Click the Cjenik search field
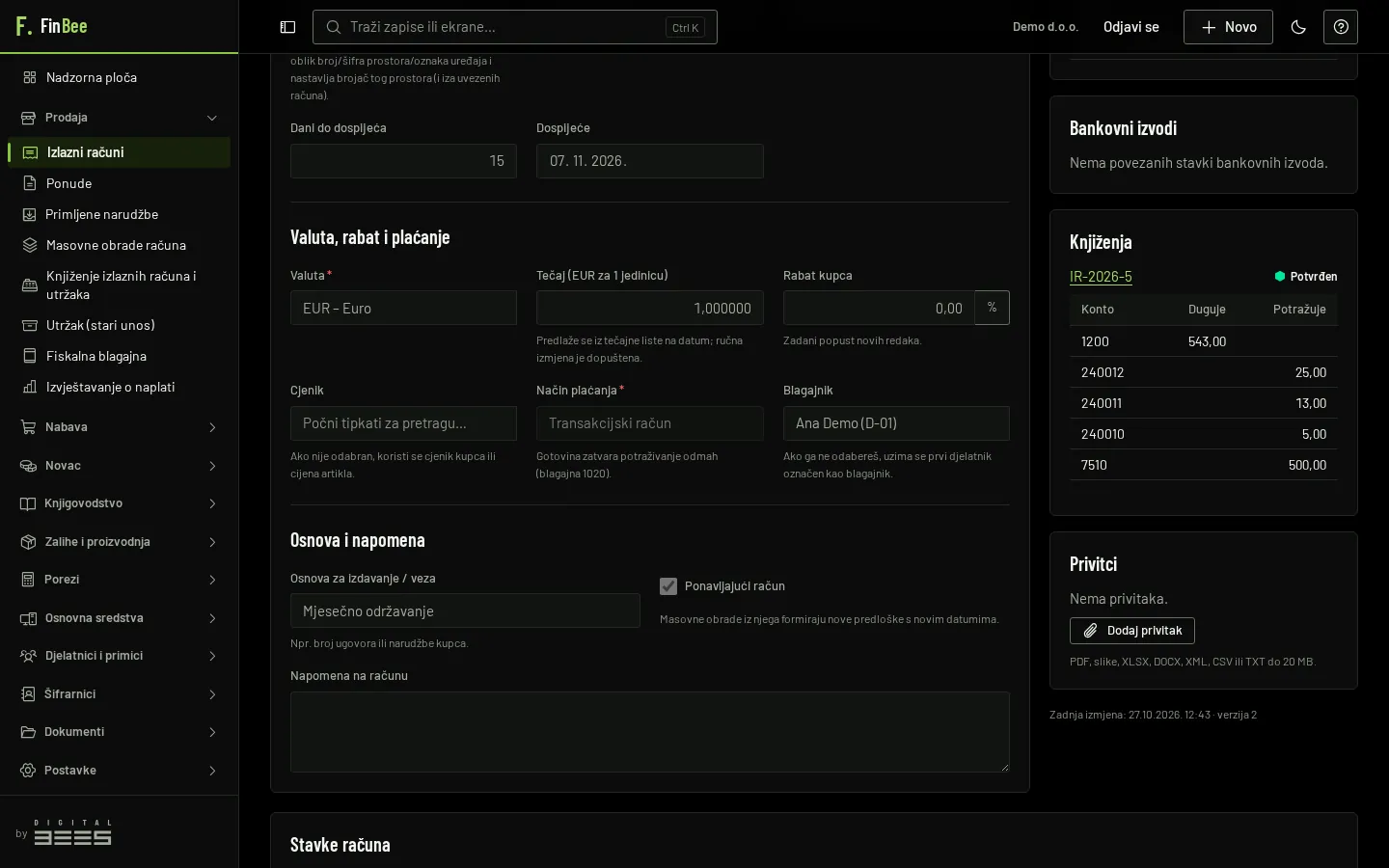 pos(403,423)
